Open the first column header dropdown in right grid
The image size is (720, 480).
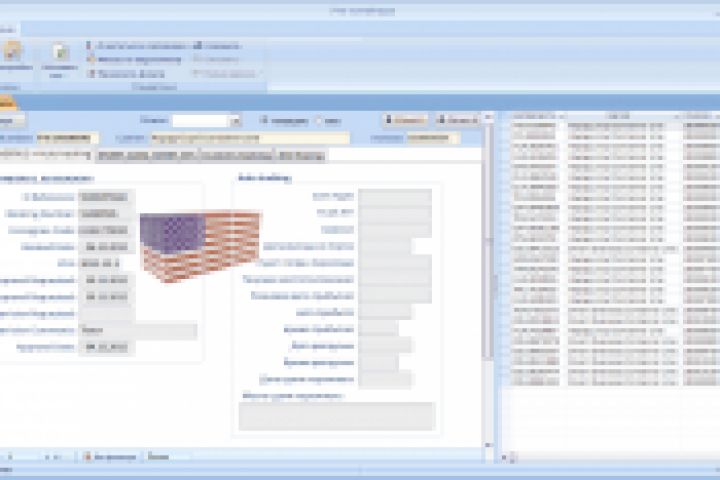click(x=562, y=117)
